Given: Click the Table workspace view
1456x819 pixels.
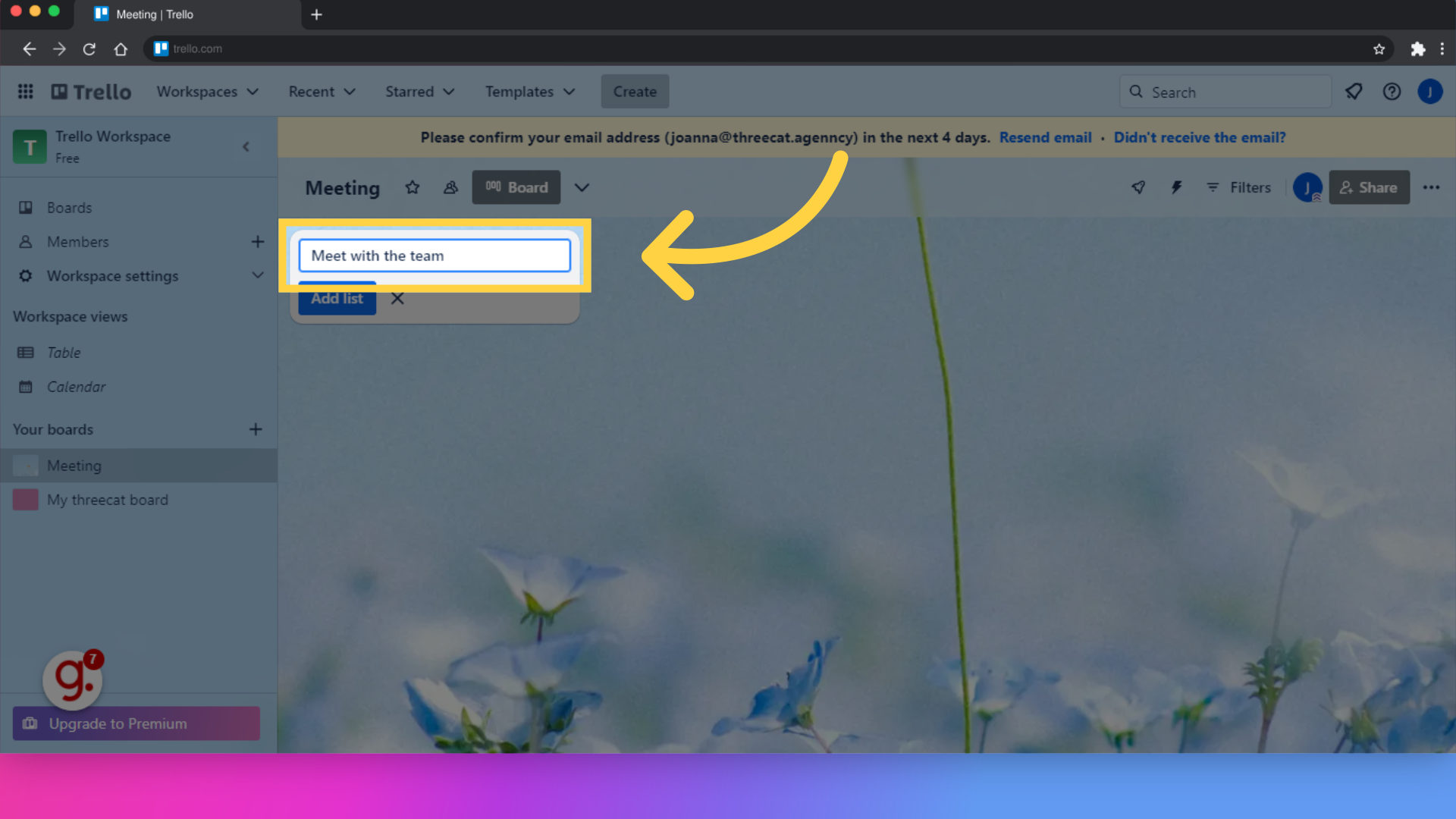Looking at the screenshot, I should click(63, 352).
